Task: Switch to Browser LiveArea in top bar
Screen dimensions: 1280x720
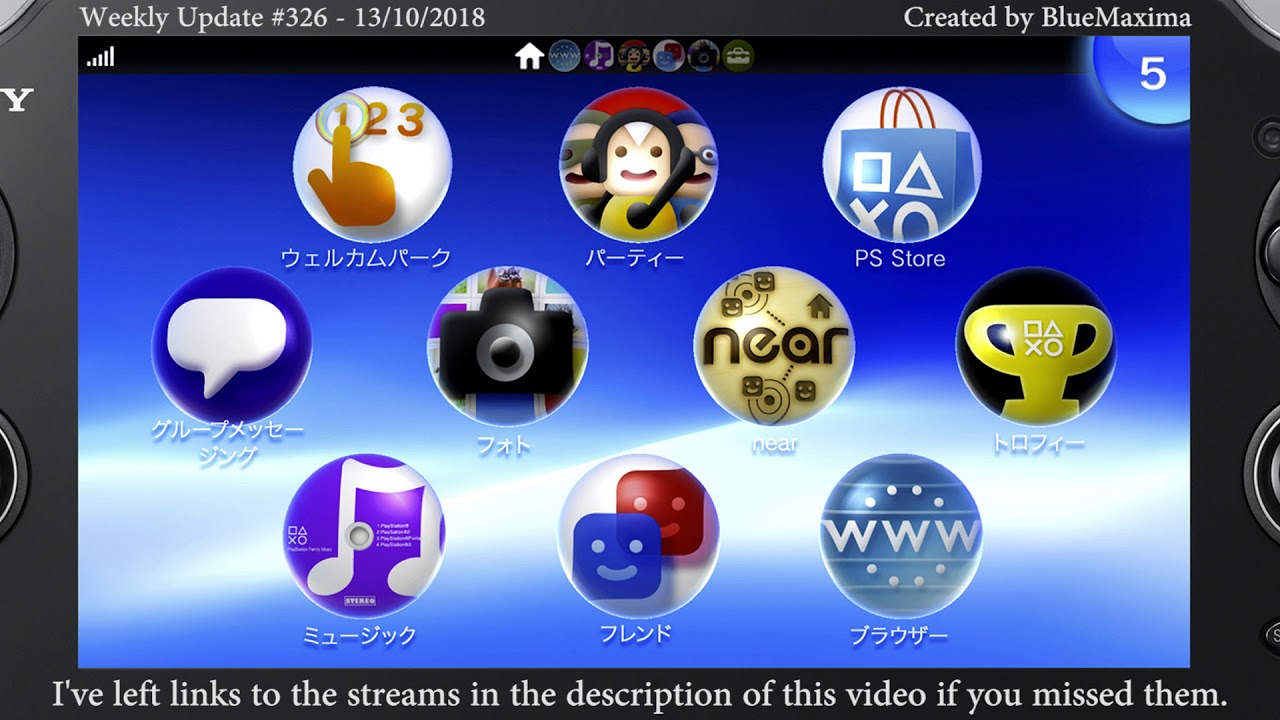Action: pos(564,57)
